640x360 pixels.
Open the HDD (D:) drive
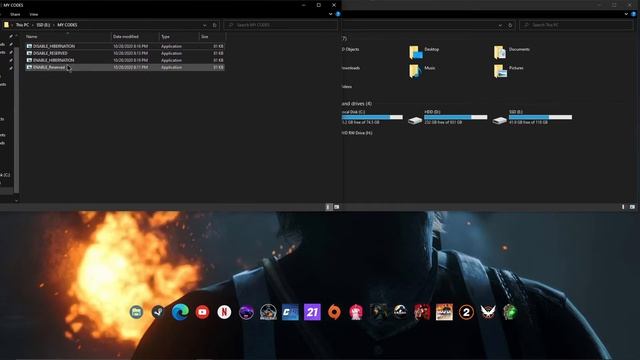click(x=448, y=117)
